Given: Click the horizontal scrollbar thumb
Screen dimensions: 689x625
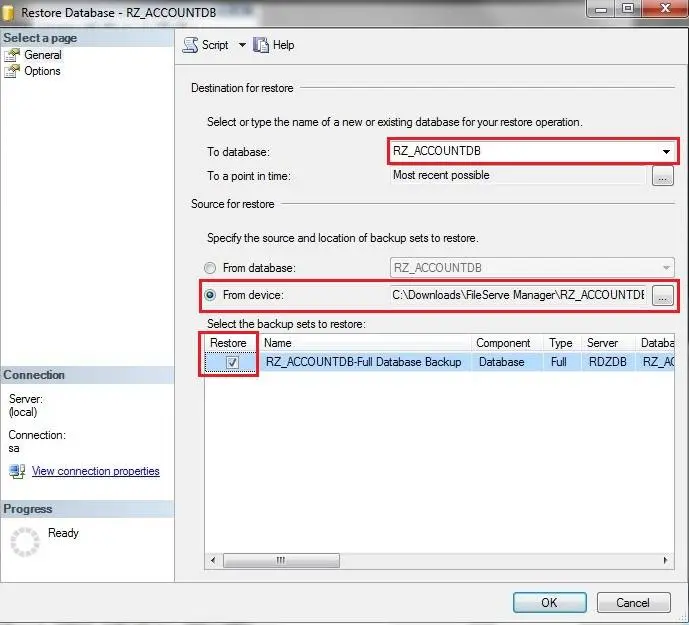Looking at the screenshot, I should 281,560.
